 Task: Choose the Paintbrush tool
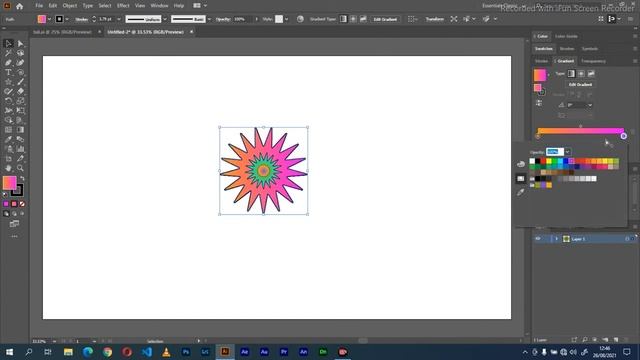[20, 82]
